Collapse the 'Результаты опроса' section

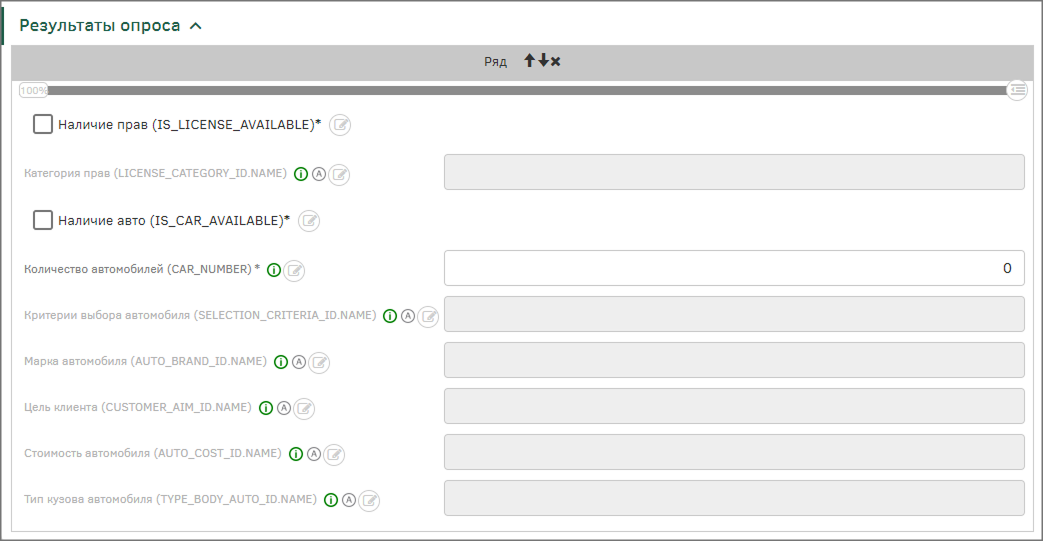[x=196, y=26]
